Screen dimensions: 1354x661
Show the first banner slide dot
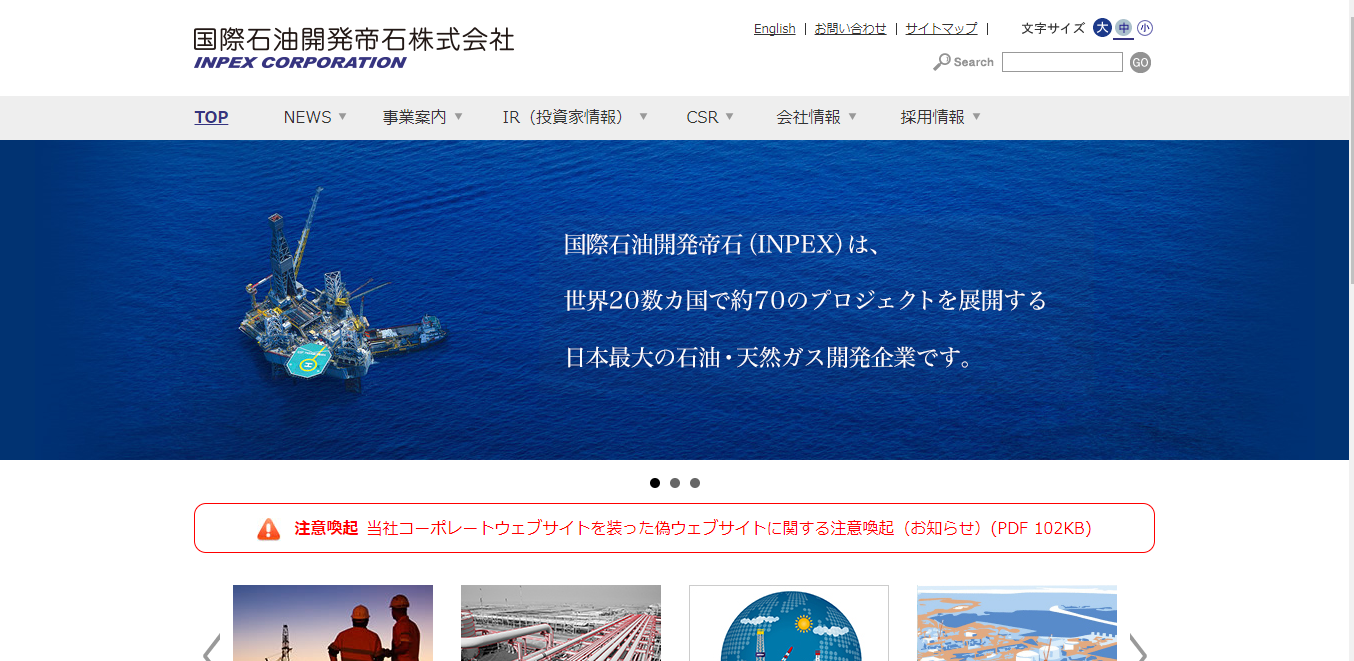655,483
